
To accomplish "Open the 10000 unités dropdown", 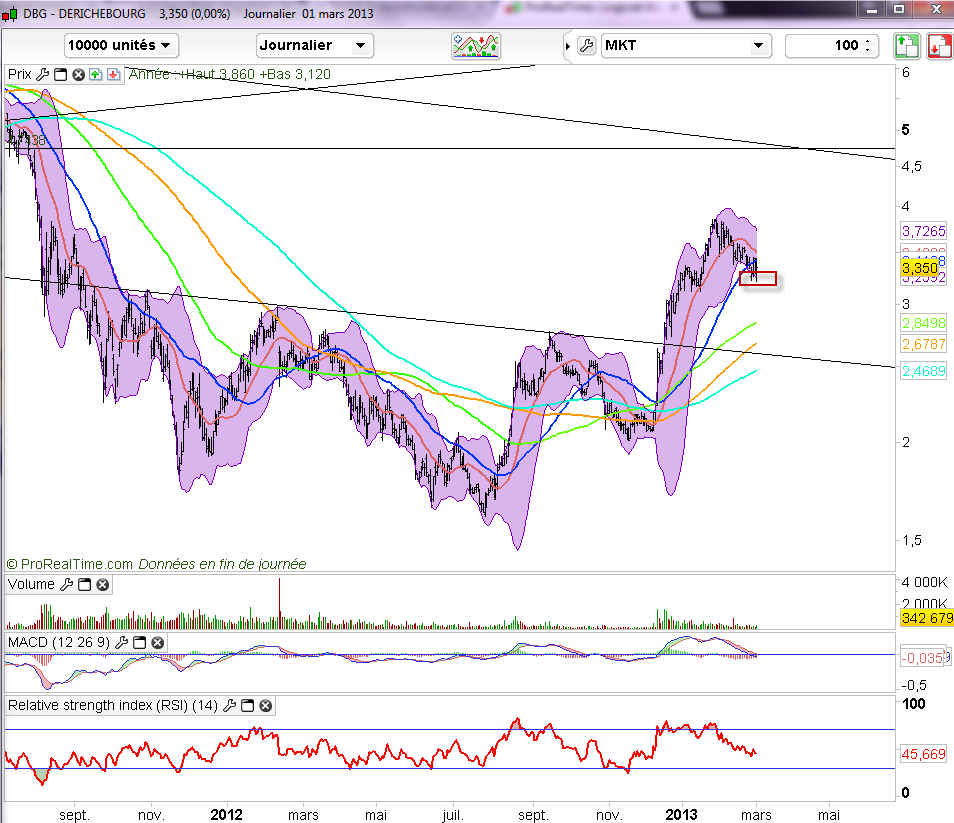I will 121,45.
